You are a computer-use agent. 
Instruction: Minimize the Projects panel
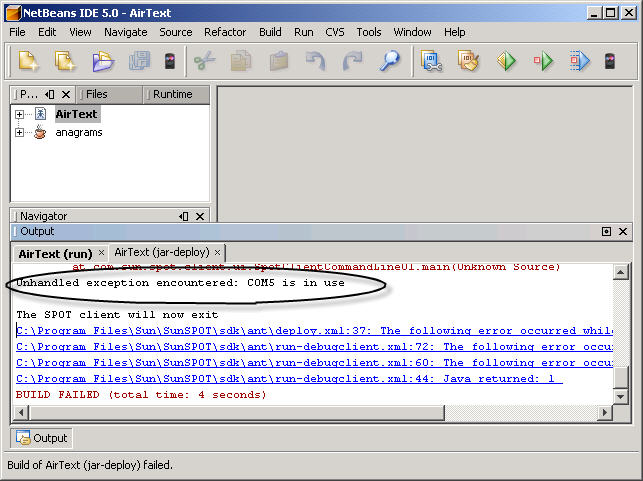[x=50, y=94]
